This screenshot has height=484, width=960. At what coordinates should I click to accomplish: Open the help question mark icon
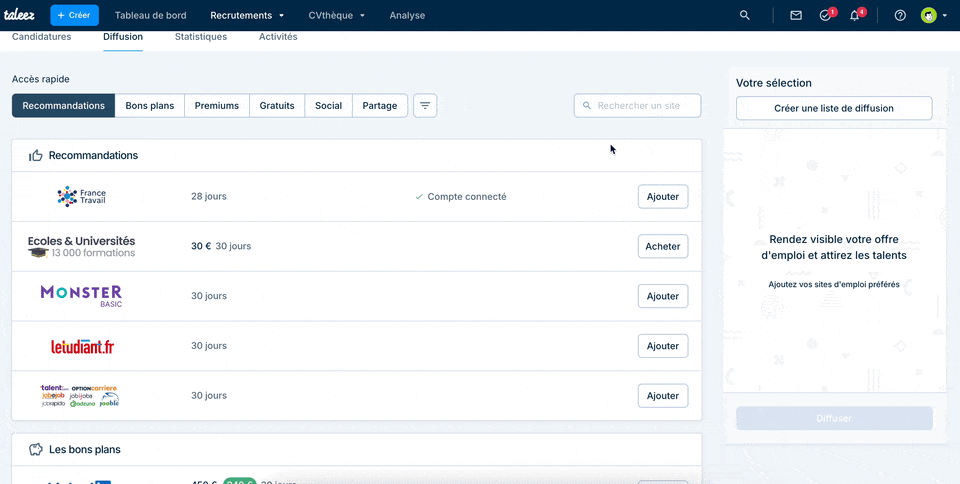tap(900, 15)
